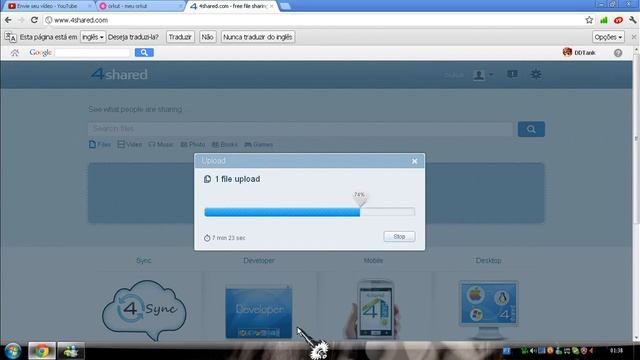
Task: Click the volume speaker tray icon
Action: (x=533, y=350)
